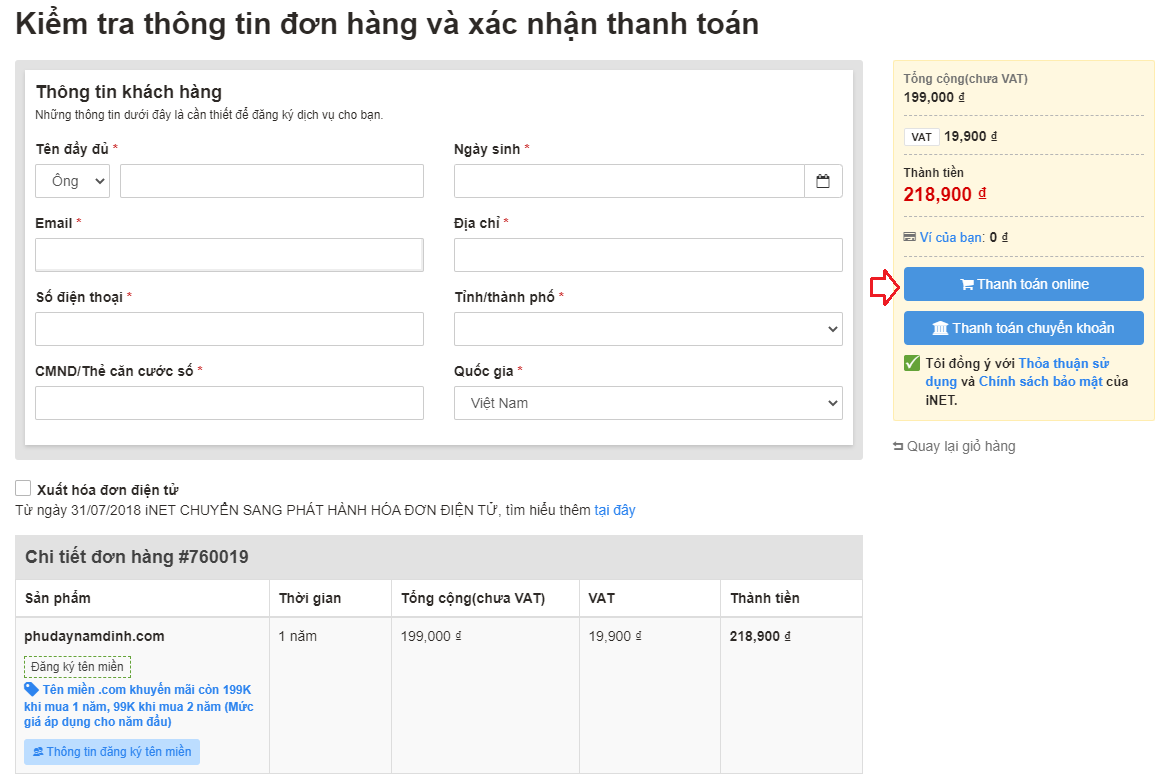Open Thông tin đăng ký tên miền button

click(x=112, y=752)
